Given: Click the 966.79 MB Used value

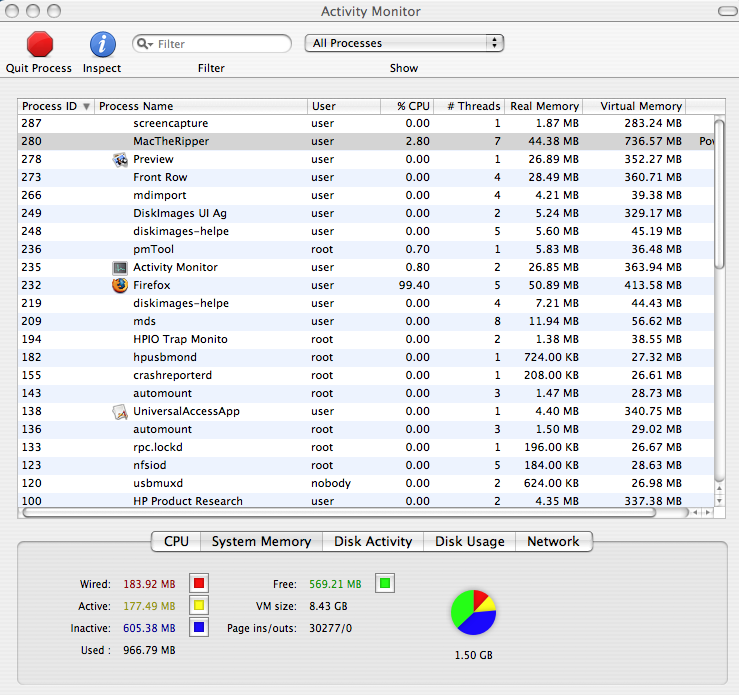Looking at the screenshot, I should point(149,650).
